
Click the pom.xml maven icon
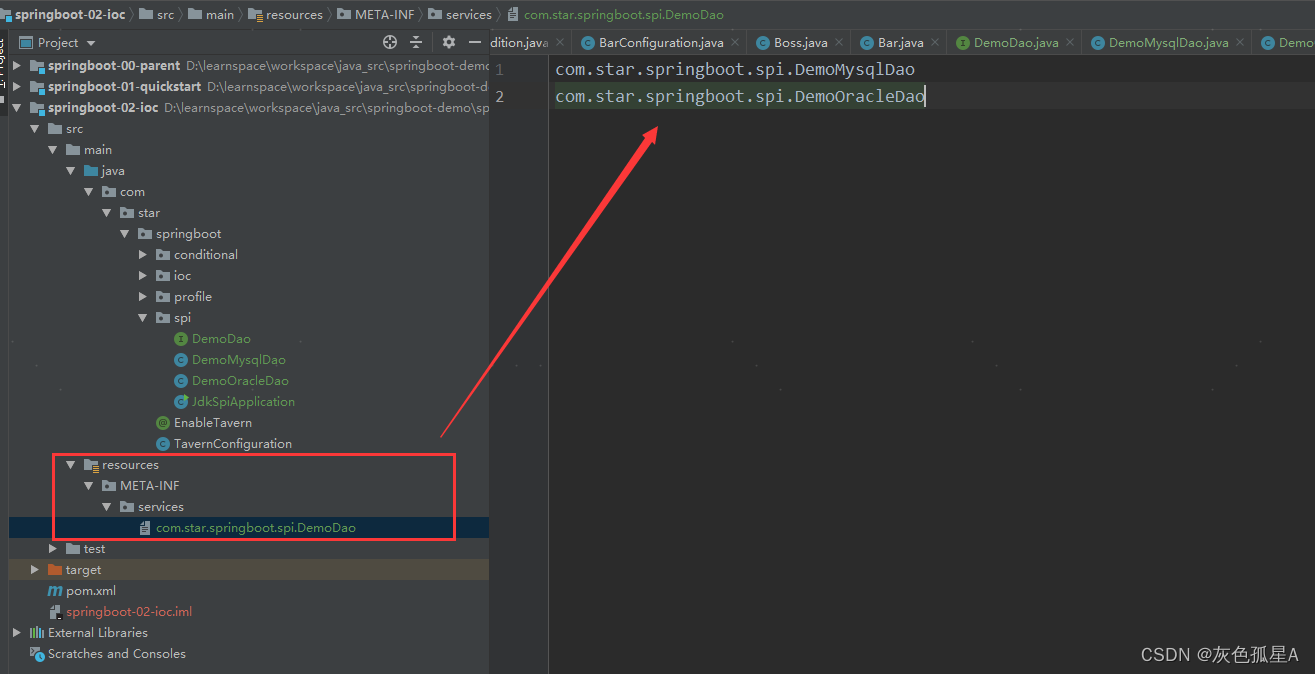pos(55,591)
